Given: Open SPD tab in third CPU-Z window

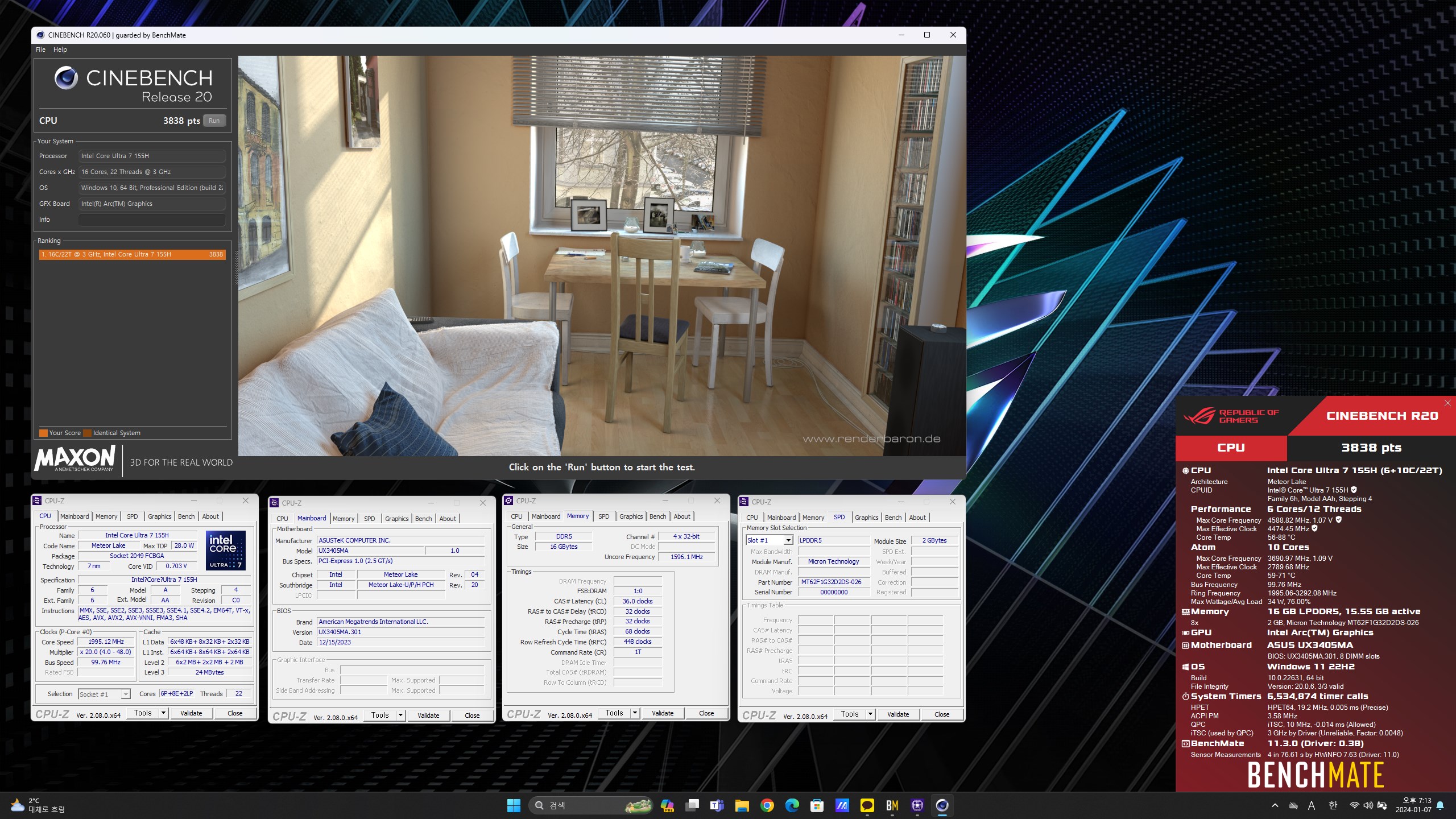Looking at the screenshot, I should pos(603,516).
